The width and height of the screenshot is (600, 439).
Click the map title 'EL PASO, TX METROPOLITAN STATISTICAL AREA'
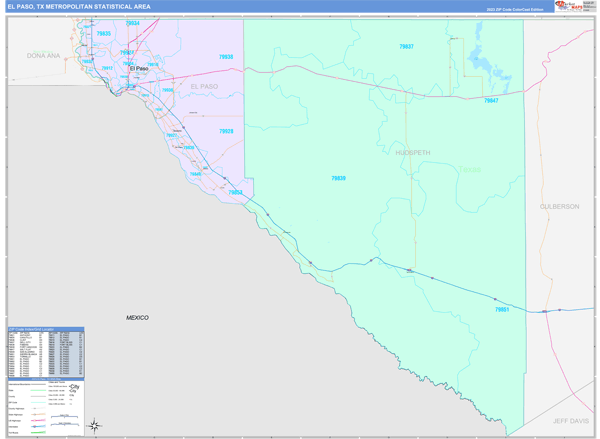pos(79,7)
